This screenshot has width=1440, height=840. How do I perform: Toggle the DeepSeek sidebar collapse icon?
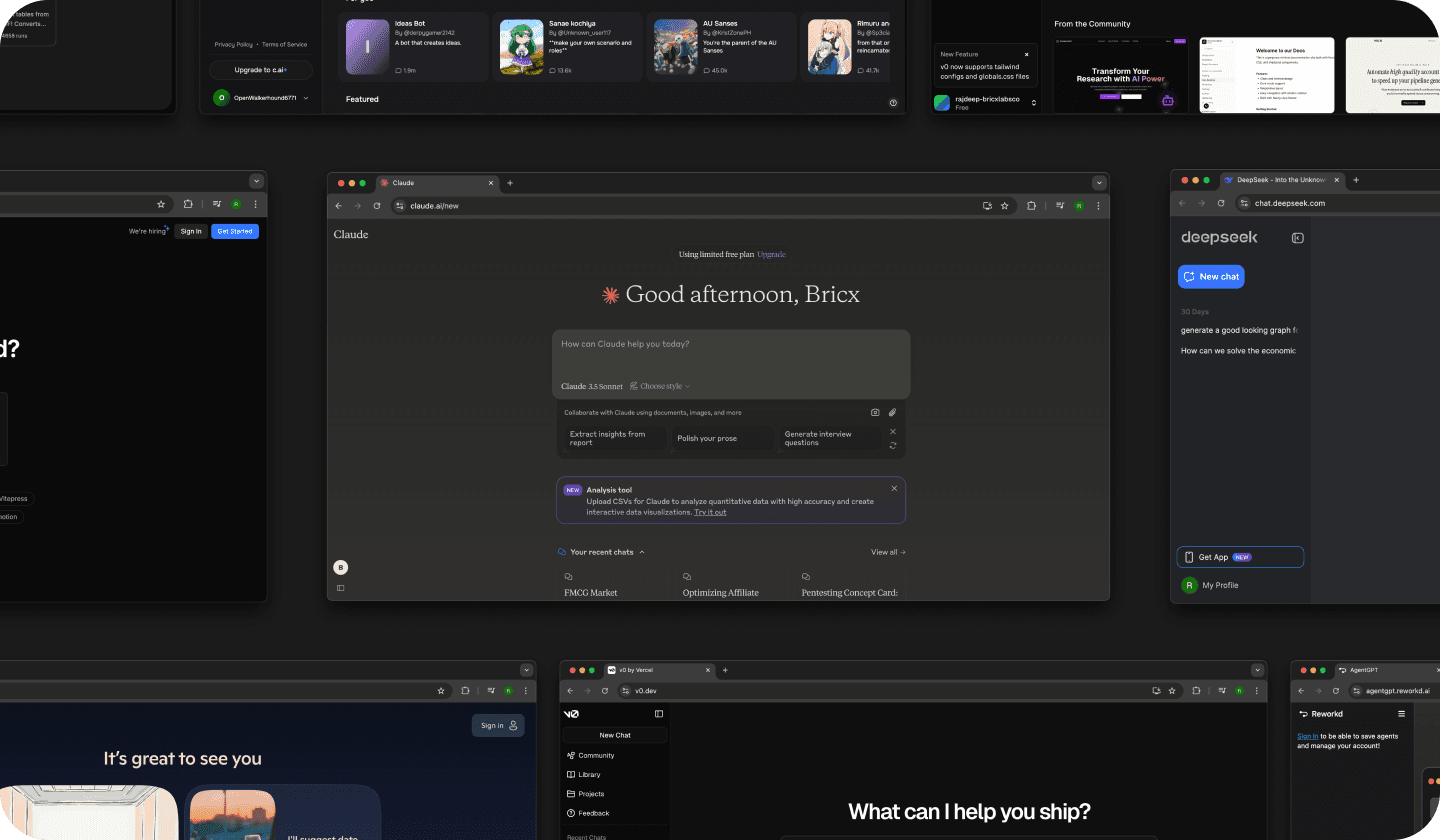click(x=1298, y=238)
